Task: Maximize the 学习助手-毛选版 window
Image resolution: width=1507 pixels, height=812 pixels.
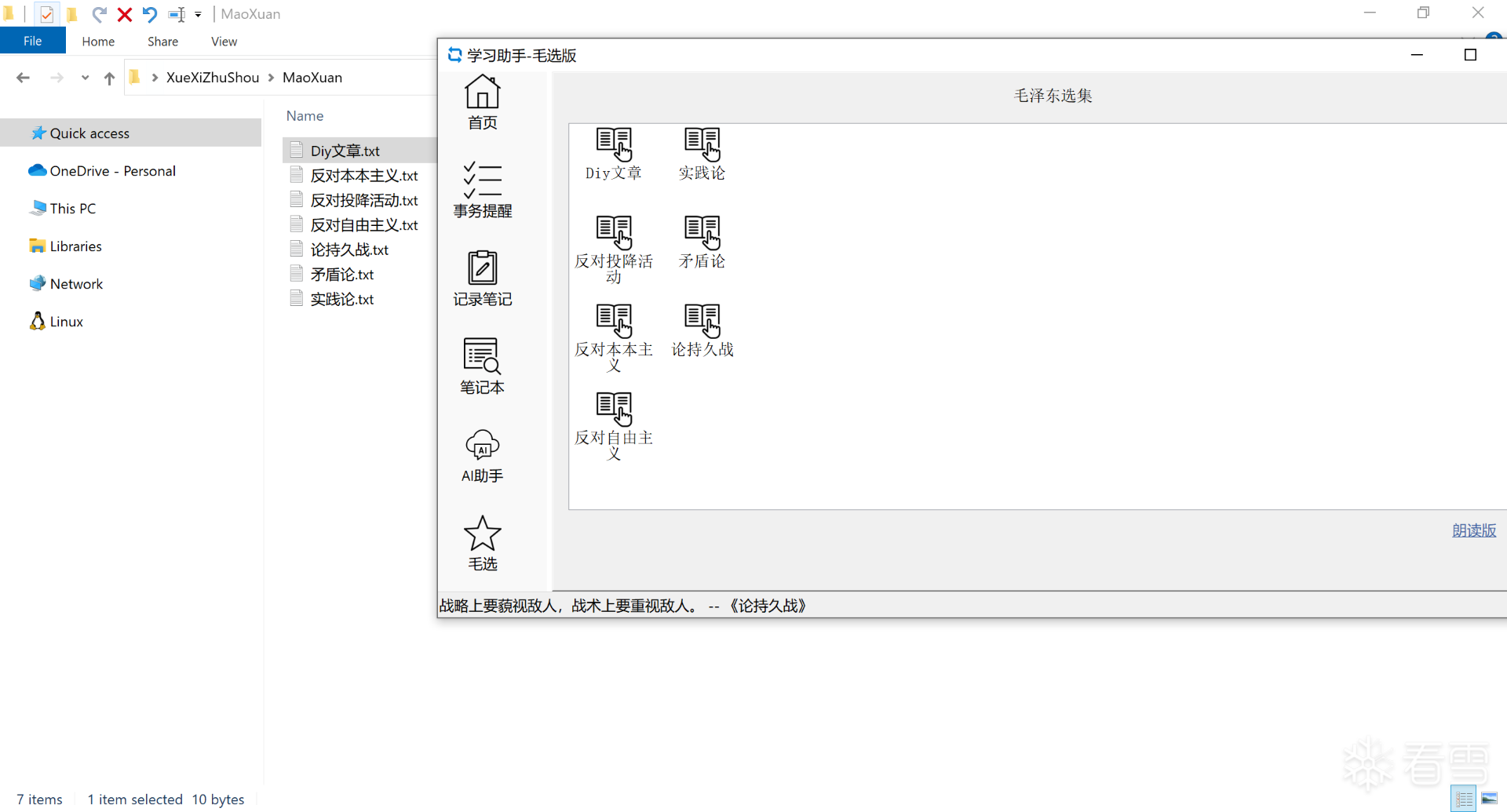Action: tap(1470, 55)
